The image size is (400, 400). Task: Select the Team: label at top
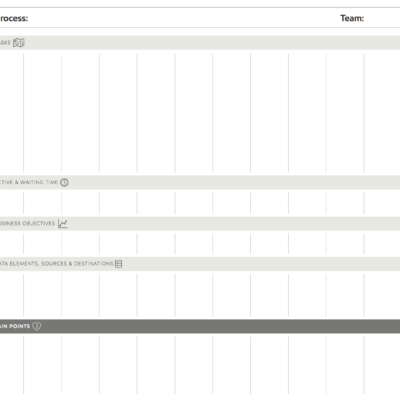coord(352,18)
